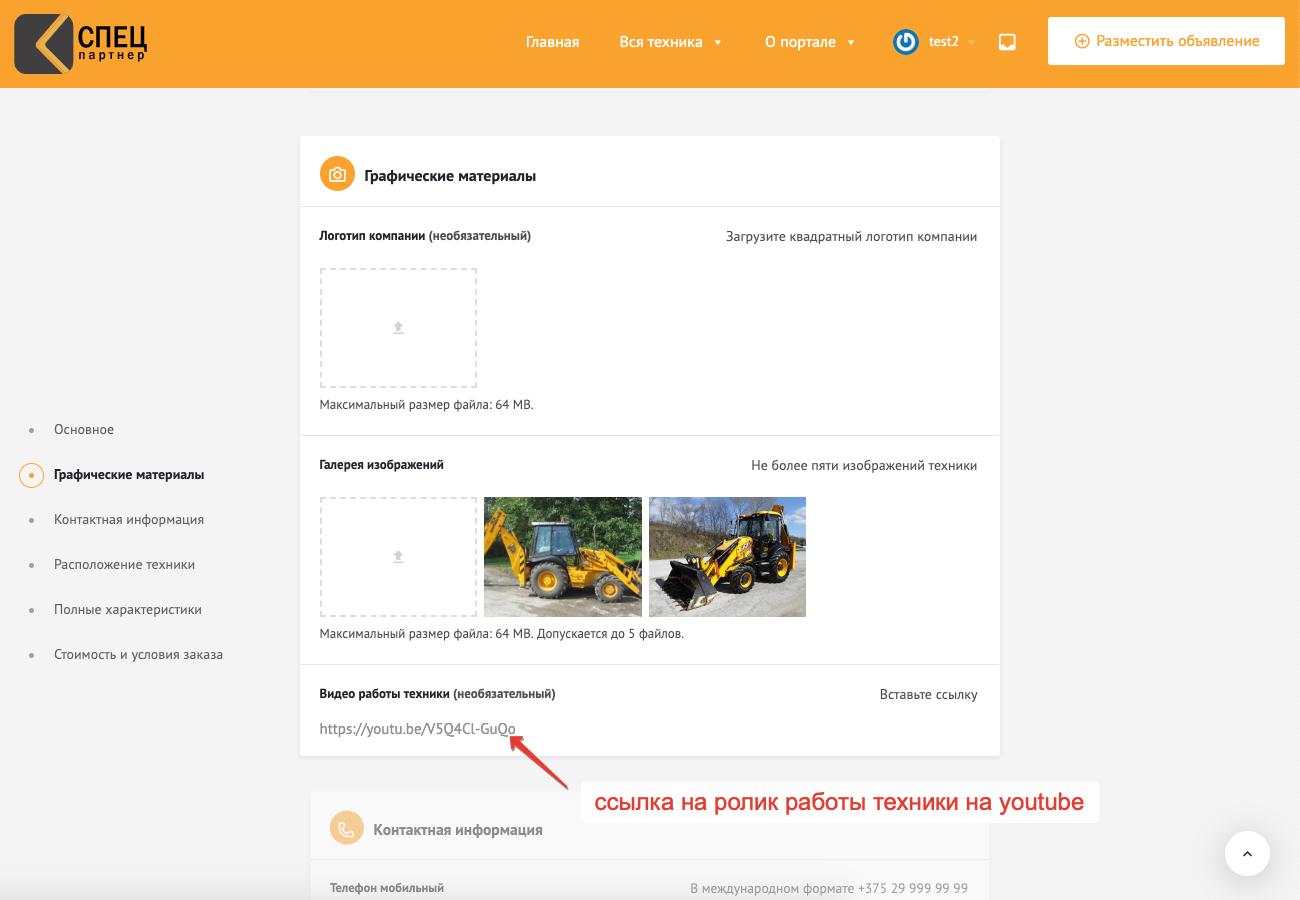Expand the О портале dropdown menu
1300x900 pixels.
[x=809, y=42]
